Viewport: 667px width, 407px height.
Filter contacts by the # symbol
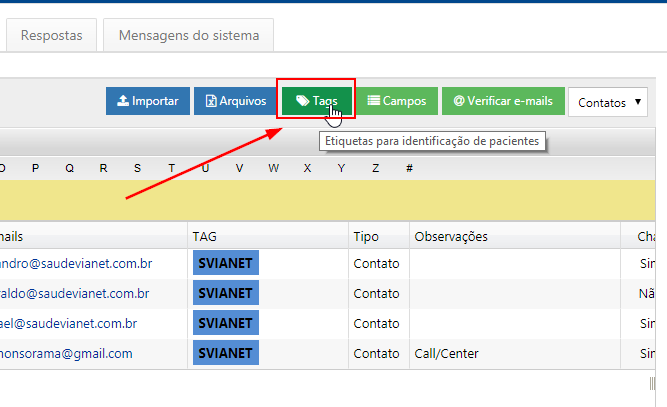pyautogui.click(x=409, y=168)
